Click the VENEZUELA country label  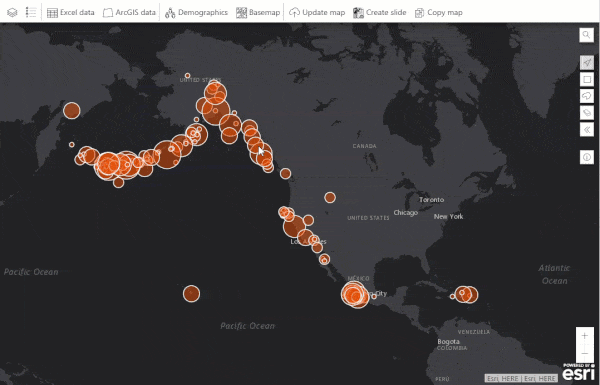click(x=474, y=332)
